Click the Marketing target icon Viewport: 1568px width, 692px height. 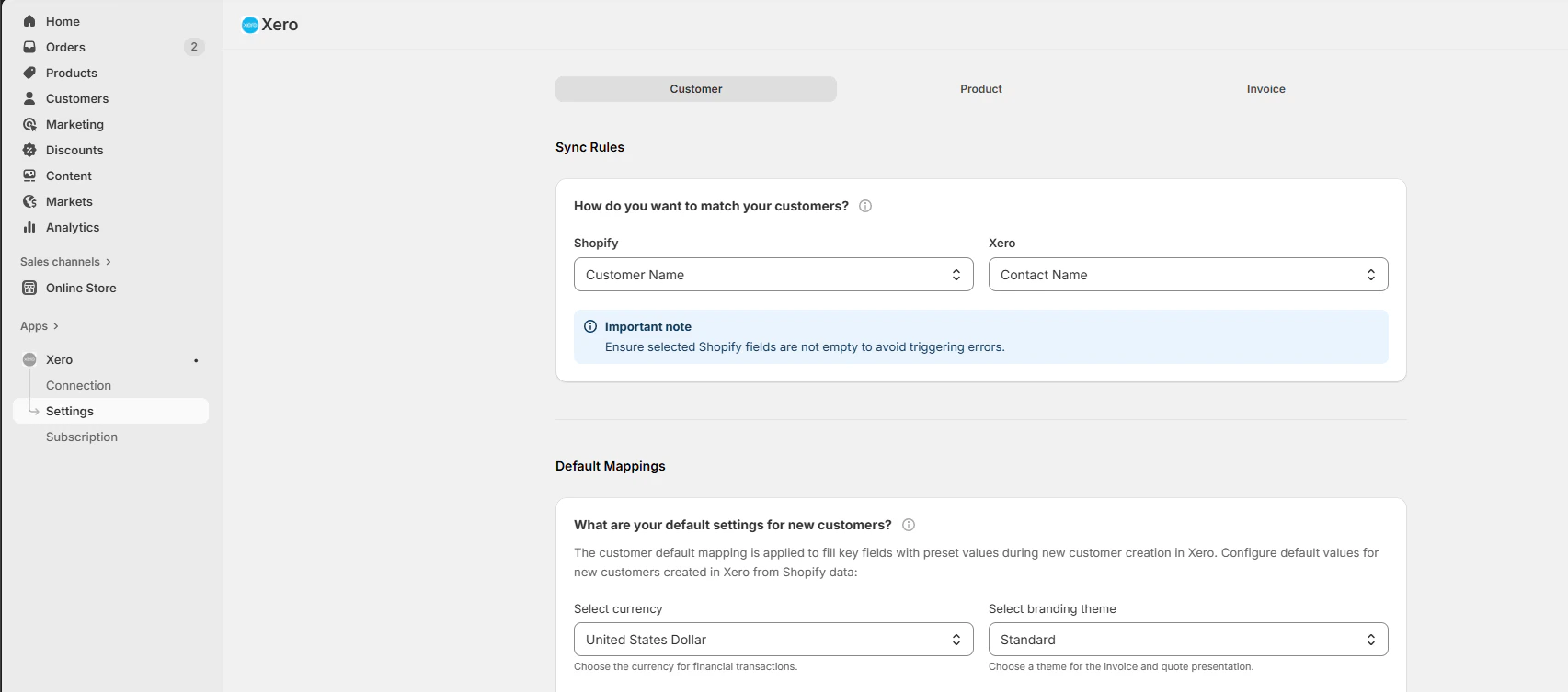[29, 124]
